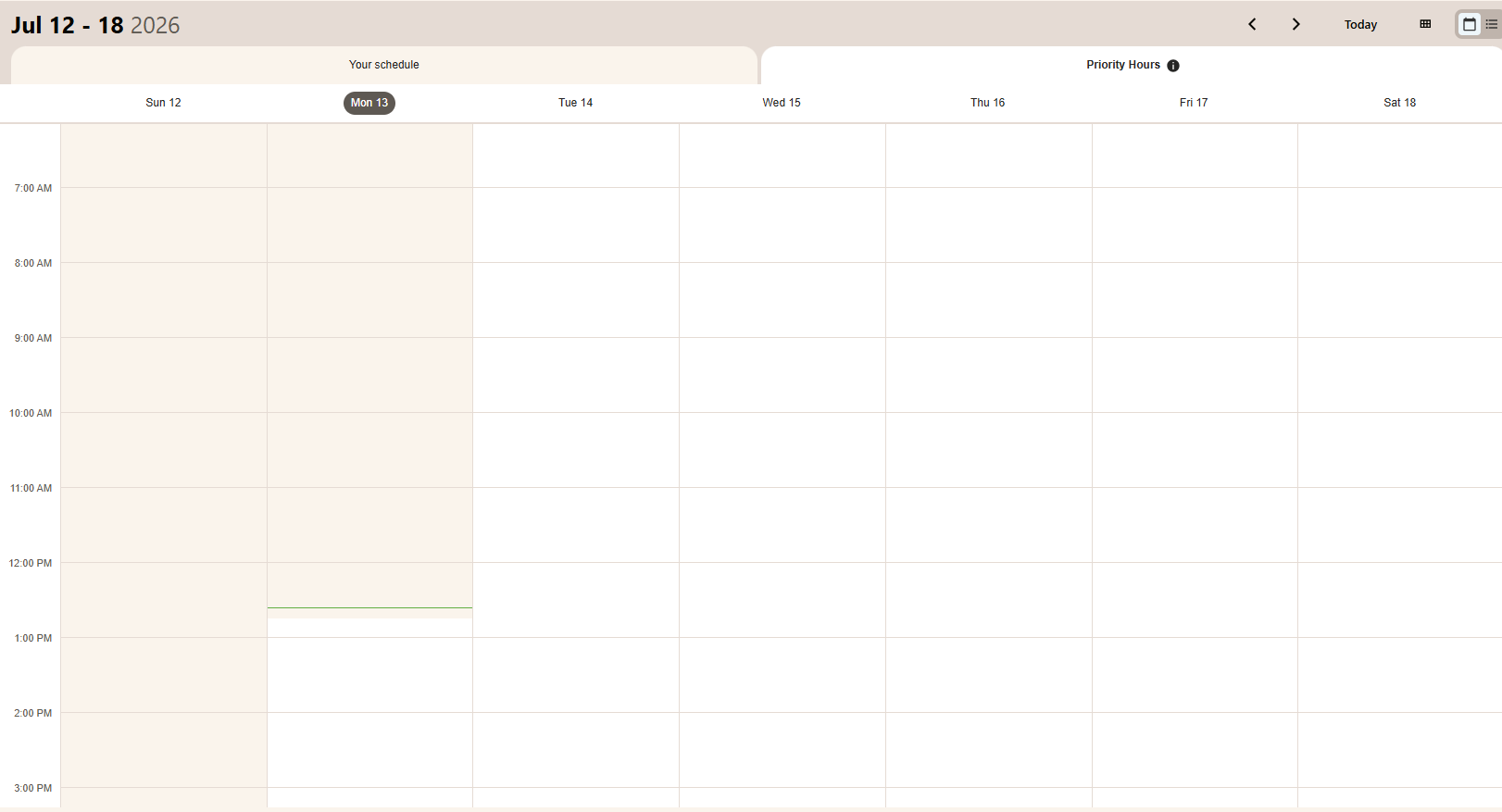Image resolution: width=1502 pixels, height=812 pixels.
Task: Jump to Today
Action: click(x=1360, y=25)
